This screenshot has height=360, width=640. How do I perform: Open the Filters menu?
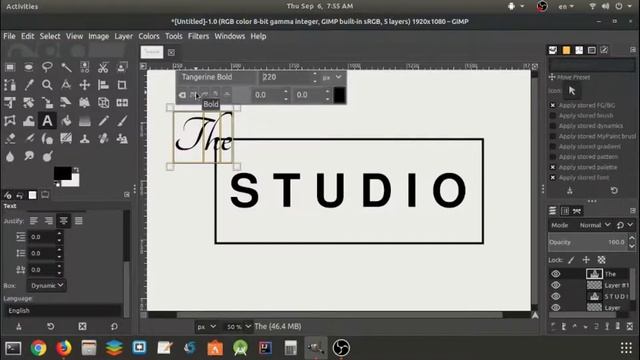tap(198, 36)
